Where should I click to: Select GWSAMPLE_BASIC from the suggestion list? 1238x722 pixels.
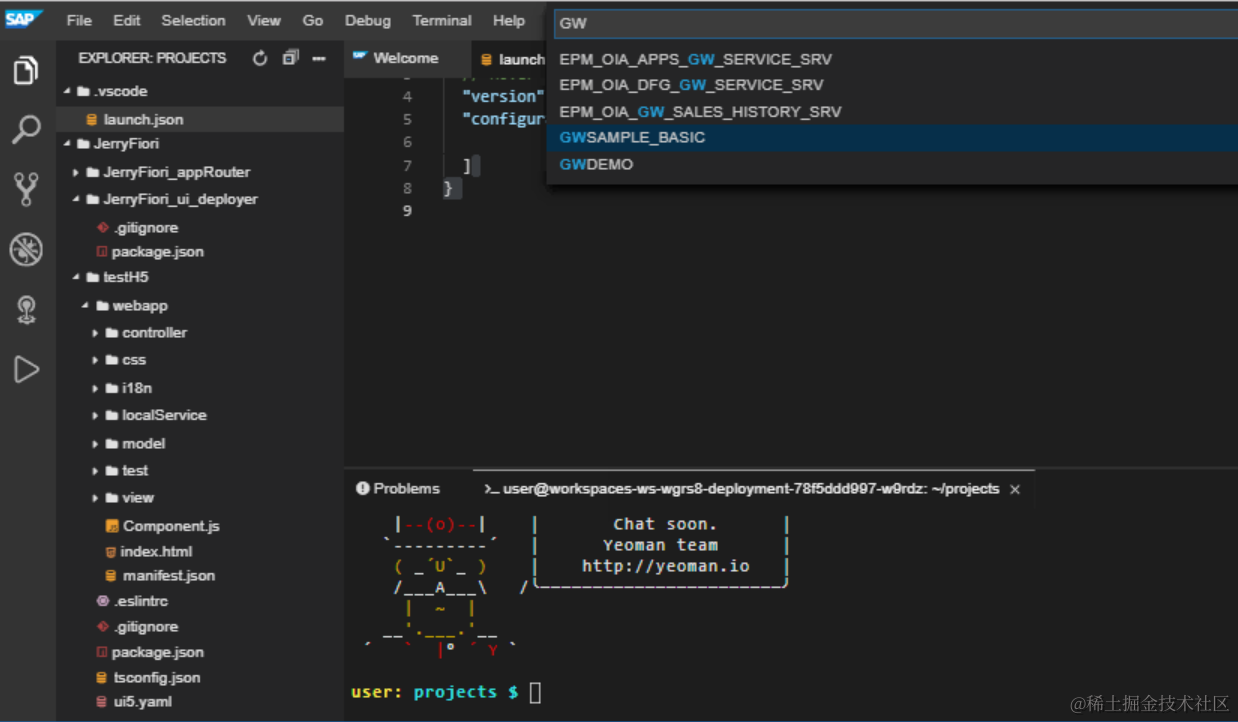(x=632, y=137)
